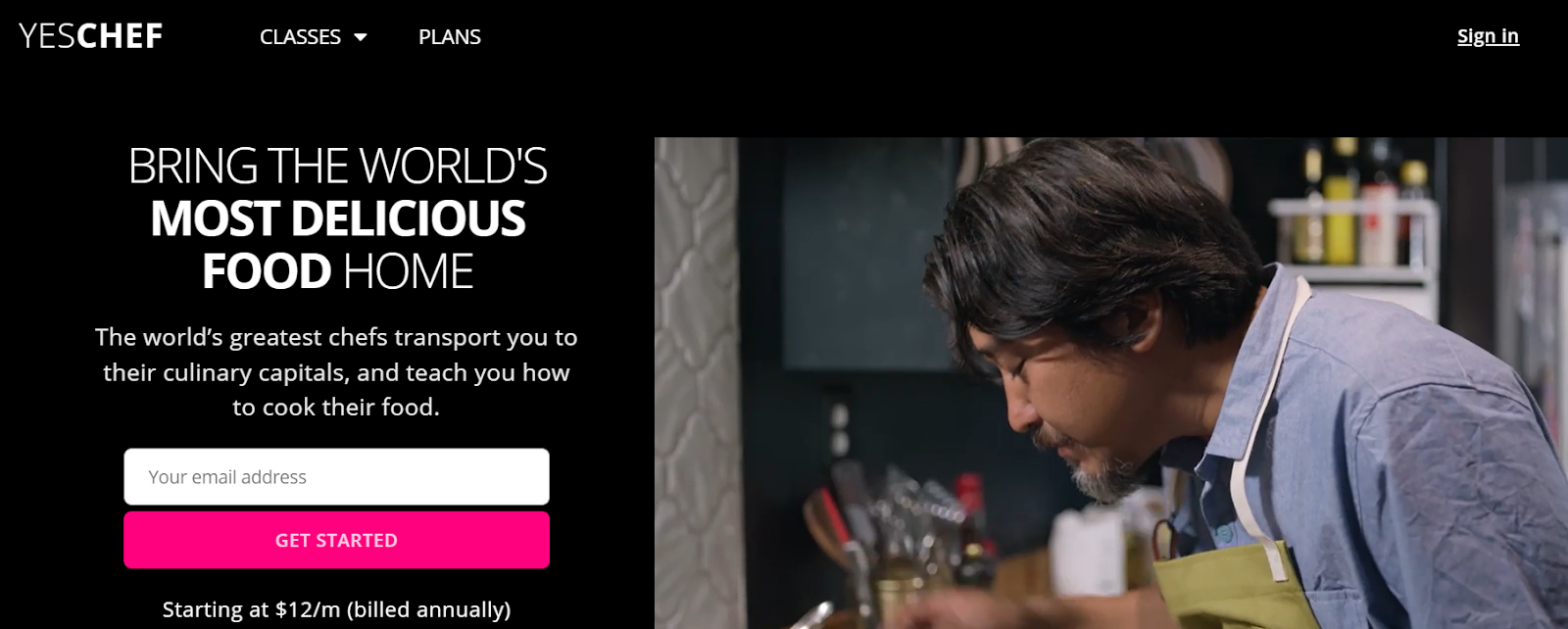Click the world's greatest chefs description paragraph
The image size is (1568, 629).
click(336, 372)
